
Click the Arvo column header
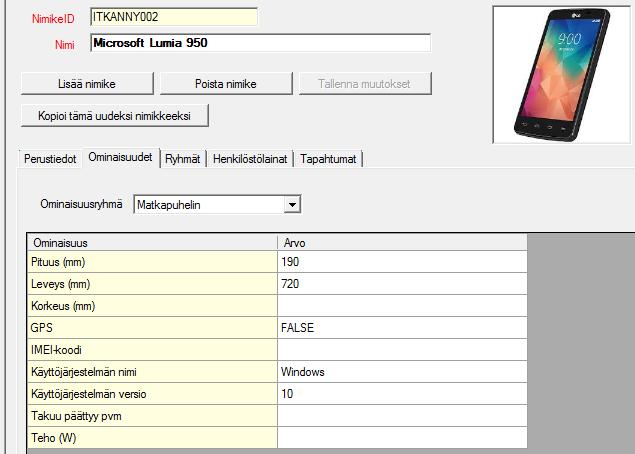tap(402, 243)
